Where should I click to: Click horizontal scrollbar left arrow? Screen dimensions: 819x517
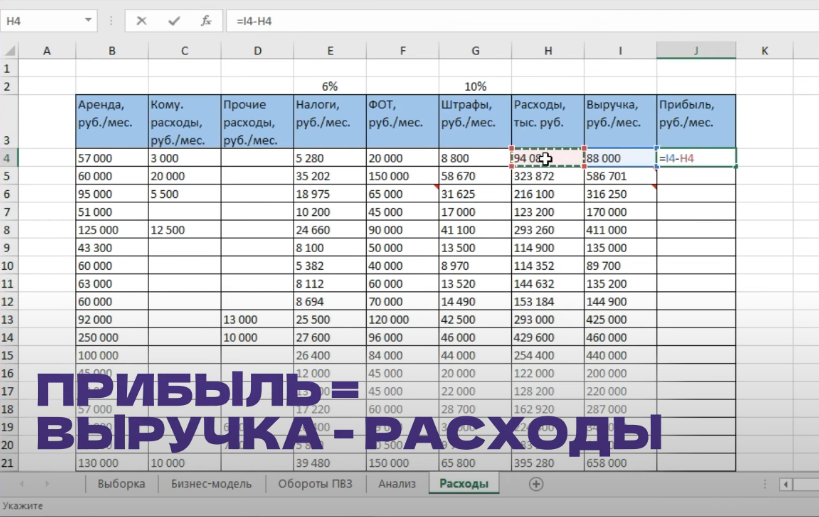[786, 485]
